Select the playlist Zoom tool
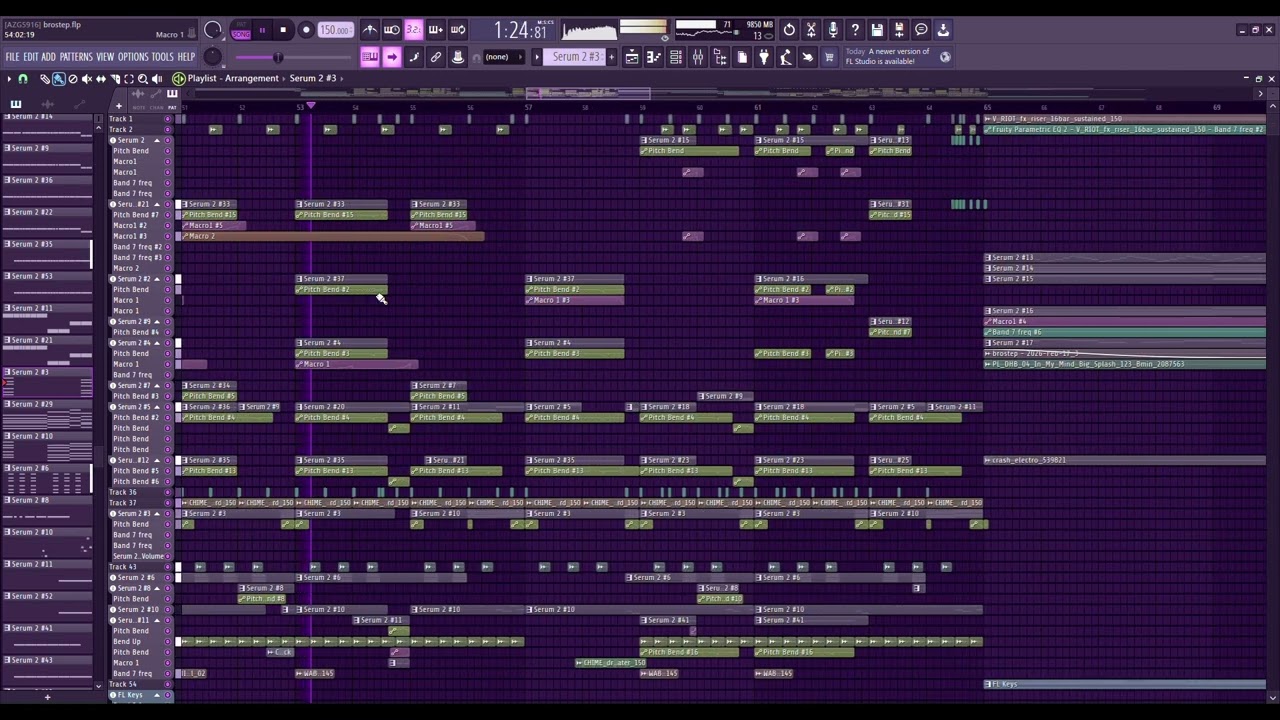 [x=142, y=78]
